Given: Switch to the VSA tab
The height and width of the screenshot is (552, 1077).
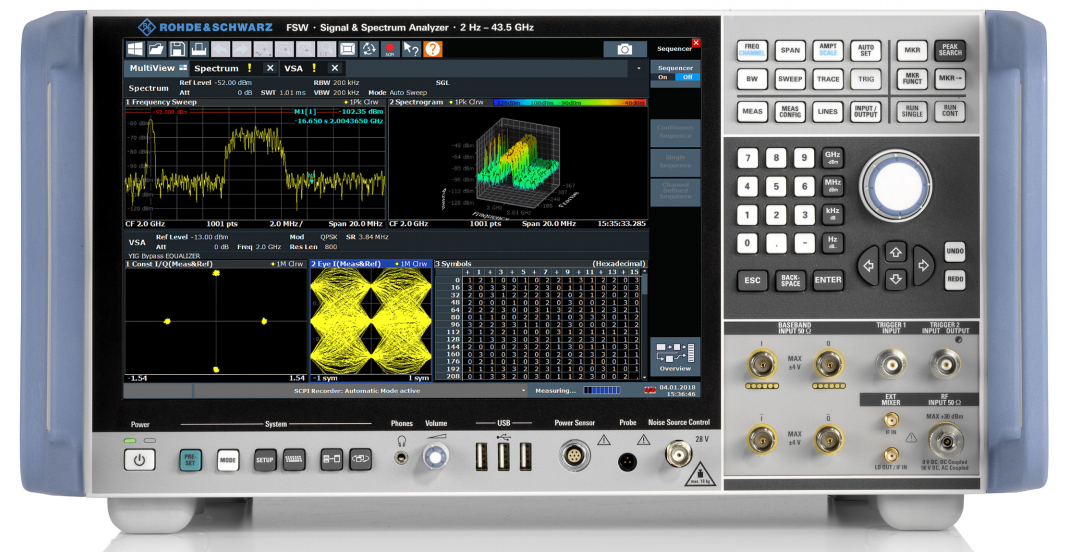Looking at the screenshot, I should tap(293, 68).
